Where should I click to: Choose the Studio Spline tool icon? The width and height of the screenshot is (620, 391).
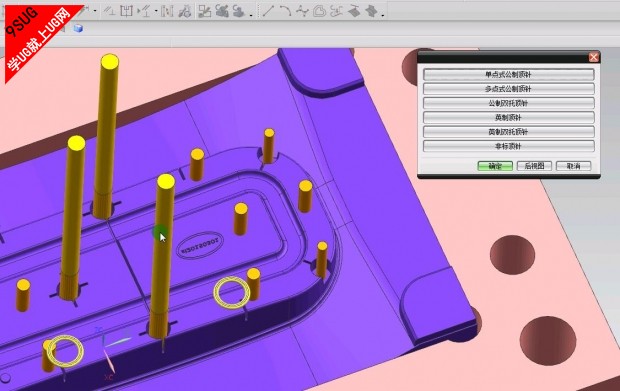(x=302, y=11)
